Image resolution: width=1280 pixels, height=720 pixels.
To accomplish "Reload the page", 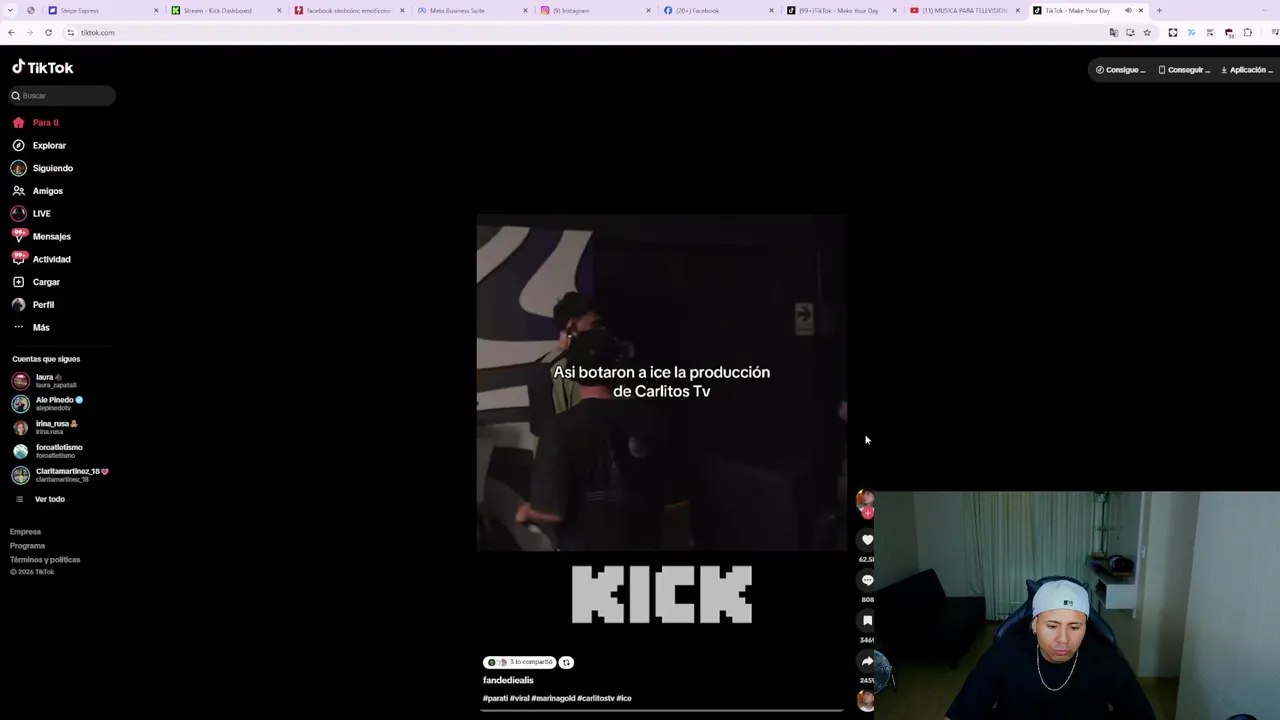I will coord(48,32).
